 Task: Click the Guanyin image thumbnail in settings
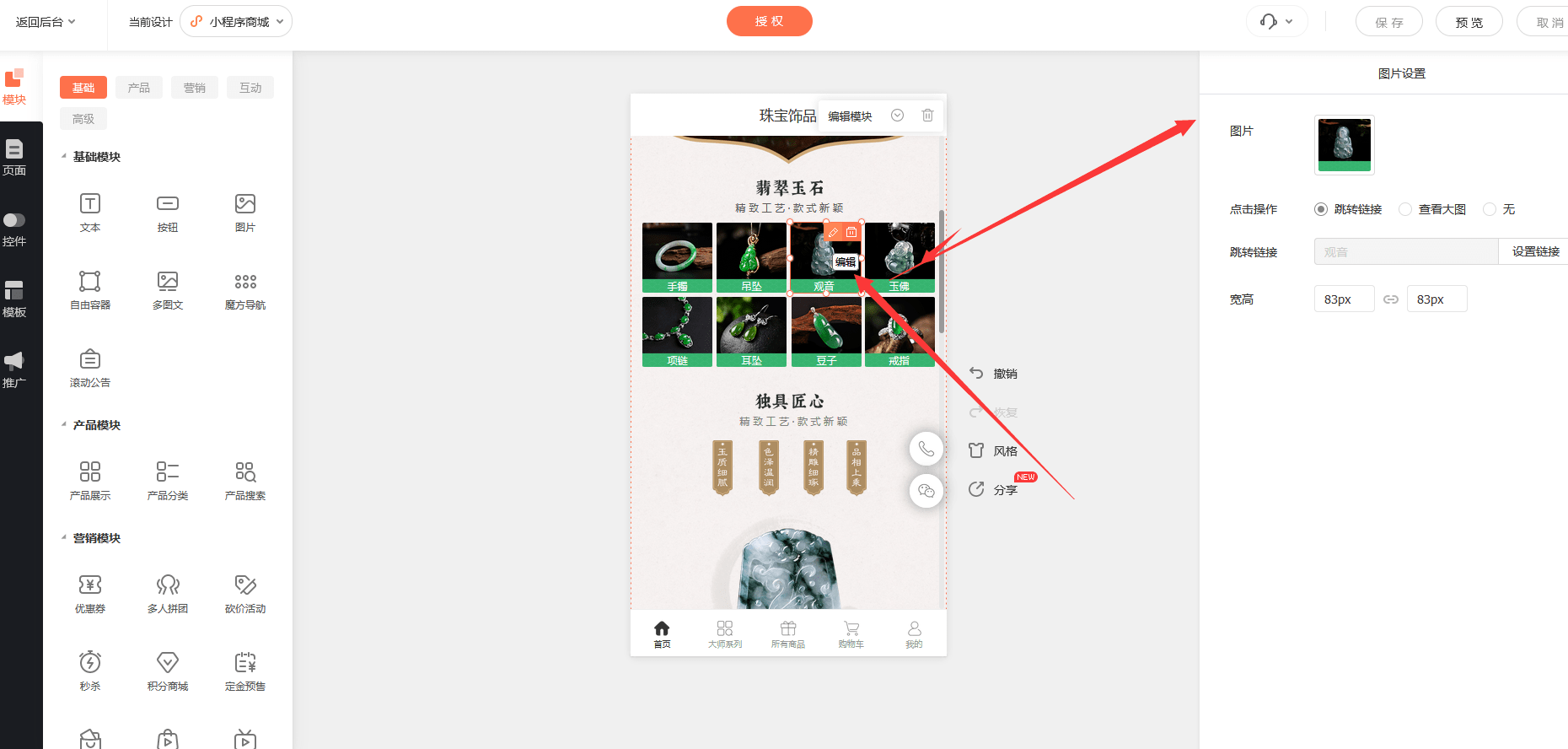point(1345,145)
